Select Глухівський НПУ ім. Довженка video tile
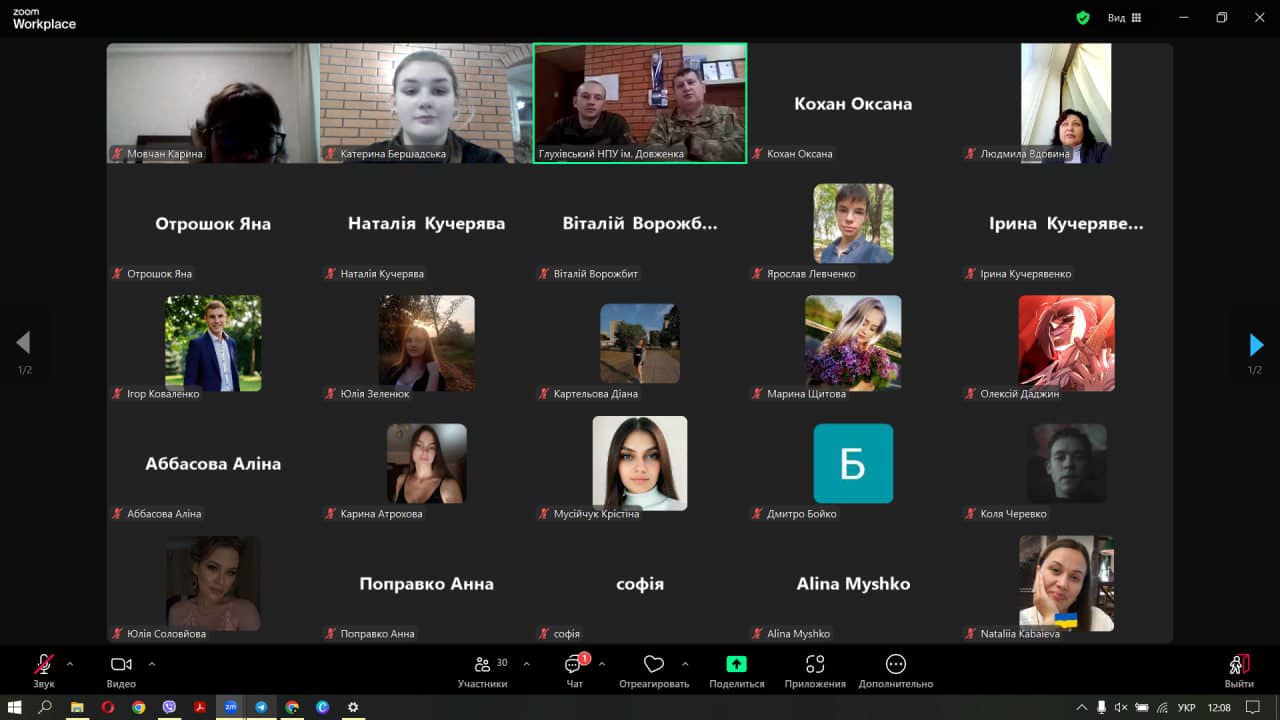The width and height of the screenshot is (1280, 720). click(x=640, y=103)
